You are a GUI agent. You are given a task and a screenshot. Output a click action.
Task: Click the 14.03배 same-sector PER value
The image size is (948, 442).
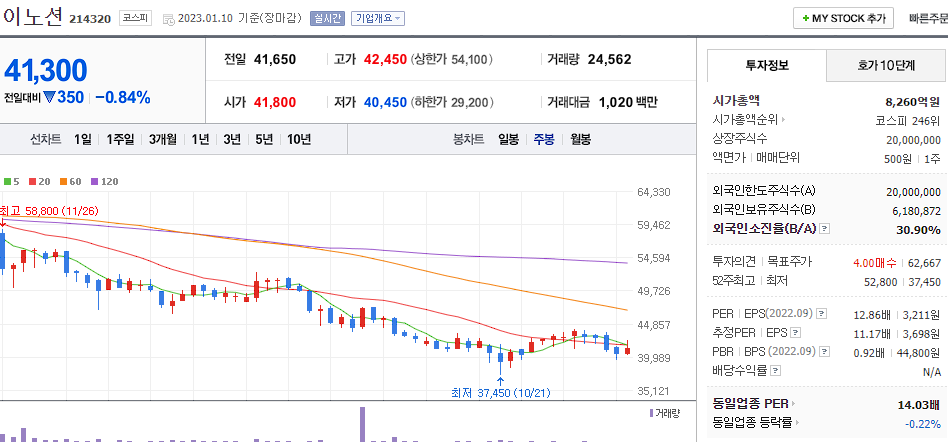point(920,405)
